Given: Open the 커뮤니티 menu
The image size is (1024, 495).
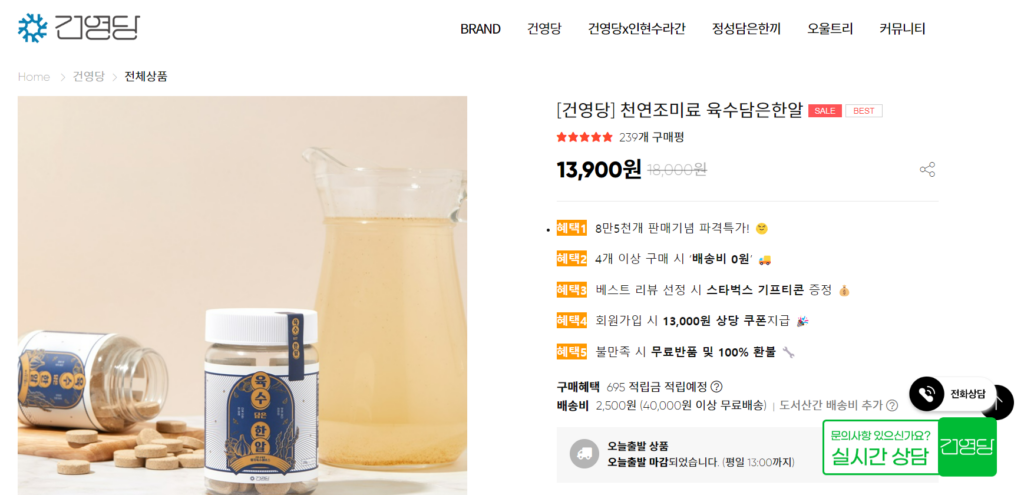Looking at the screenshot, I should 903,29.
